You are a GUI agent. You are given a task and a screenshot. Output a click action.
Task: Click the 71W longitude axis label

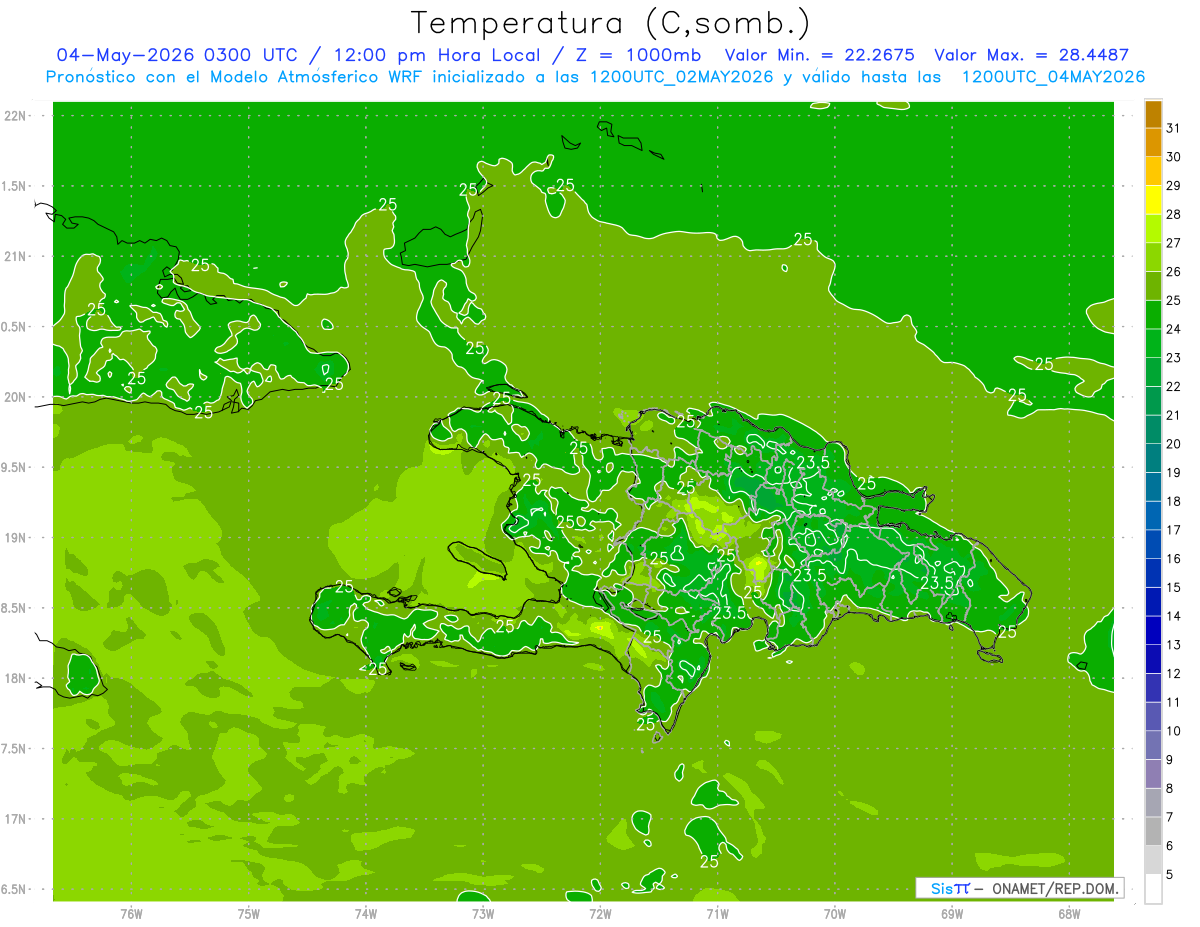point(717,914)
